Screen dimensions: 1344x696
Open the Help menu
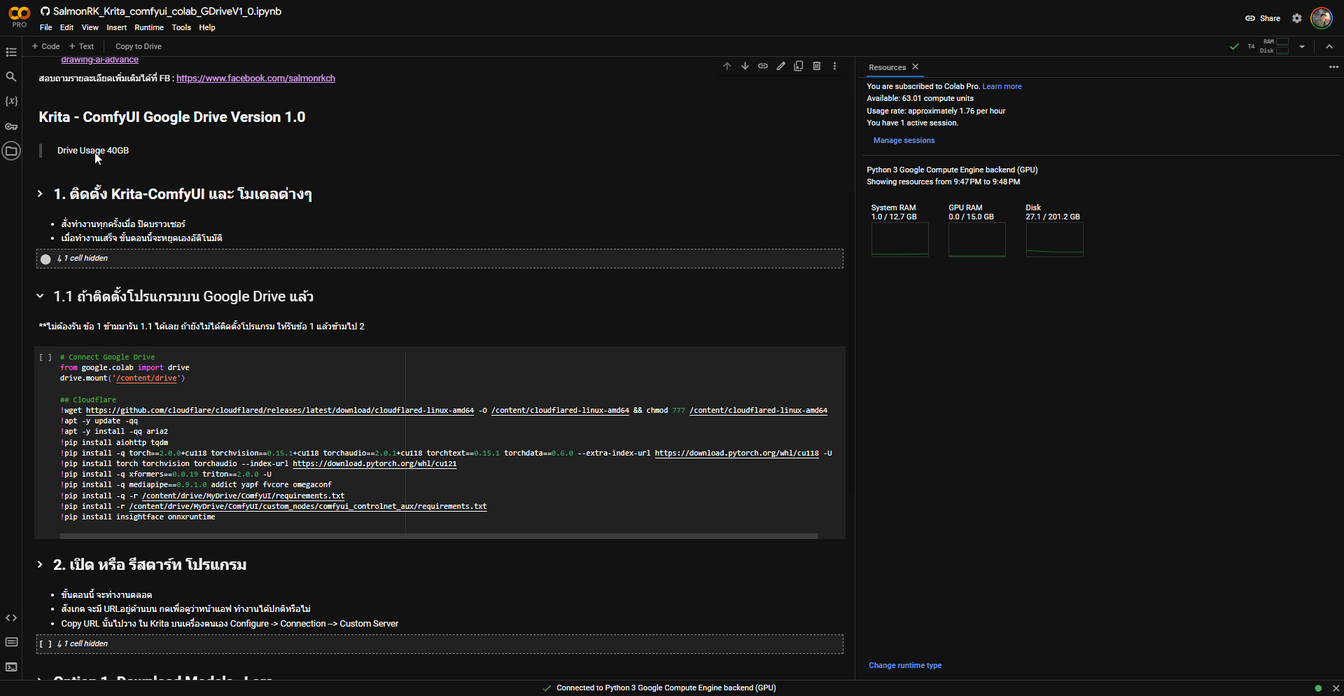207,28
